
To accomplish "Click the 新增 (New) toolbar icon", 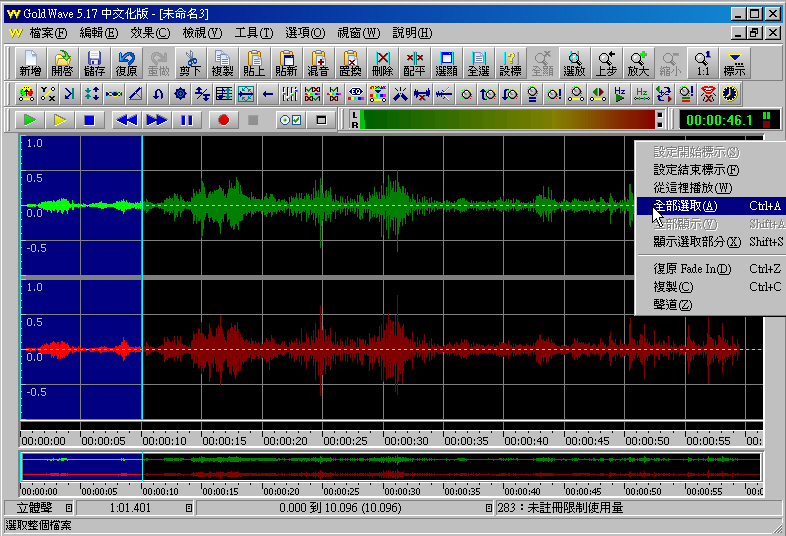I will click(30, 64).
